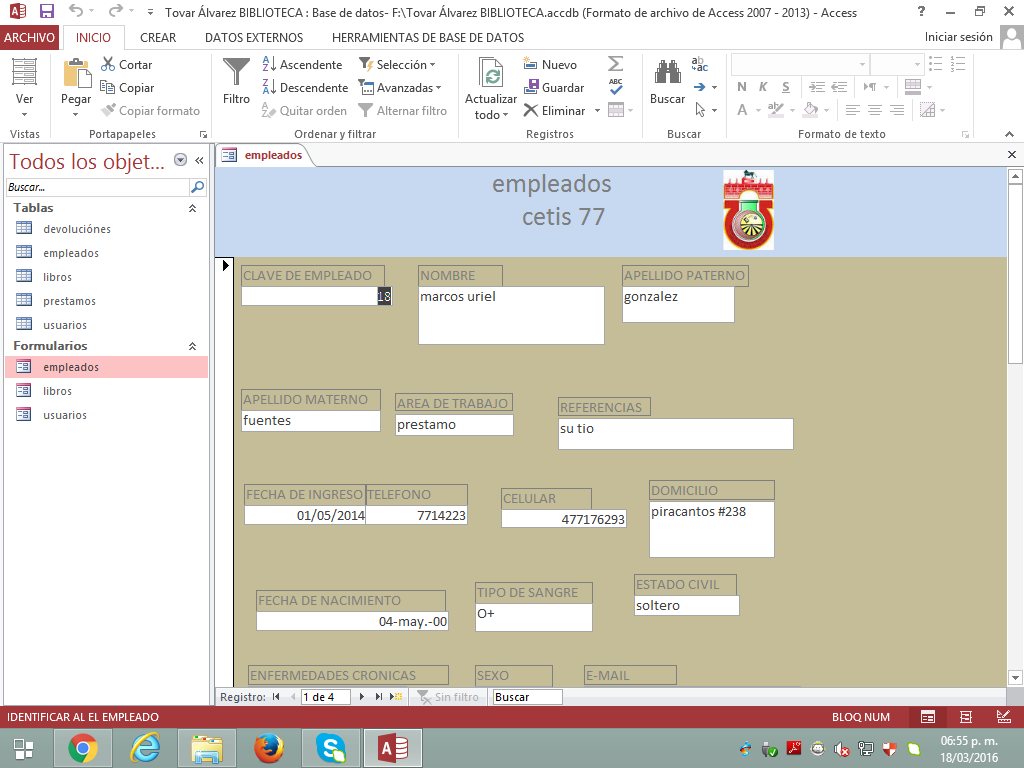
Task: Open the libros table in navigation pane
Action: point(57,277)
